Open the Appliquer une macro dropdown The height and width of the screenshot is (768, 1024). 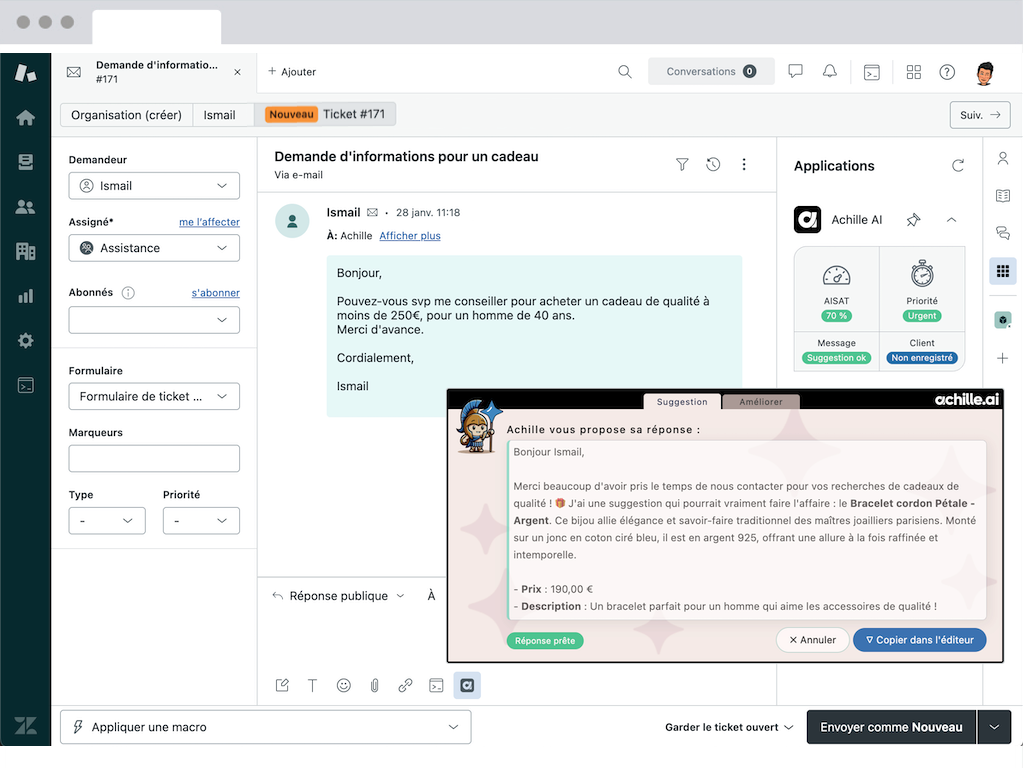click(x=265, y=727)
